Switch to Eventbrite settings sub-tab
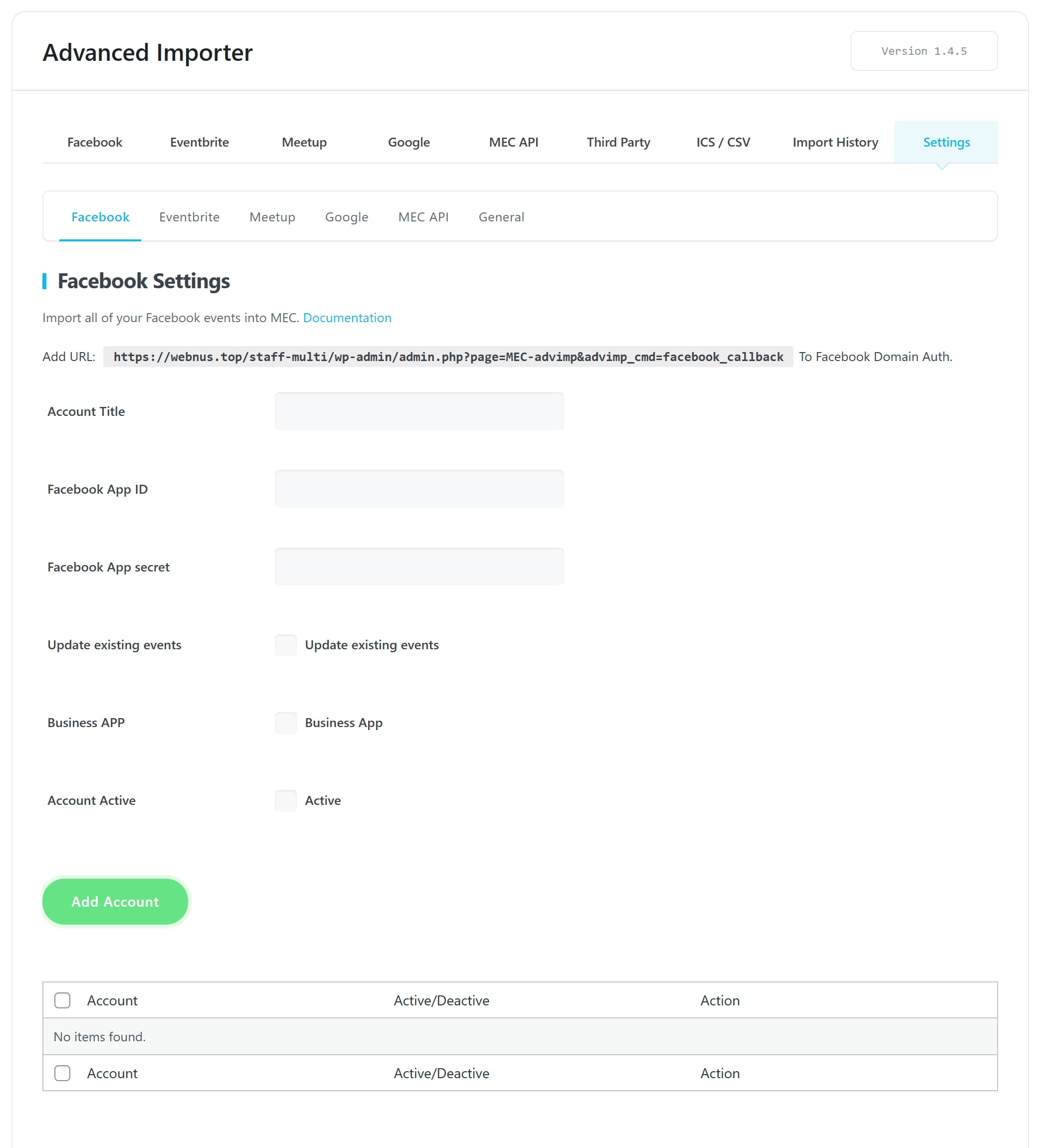 [189, 217]
